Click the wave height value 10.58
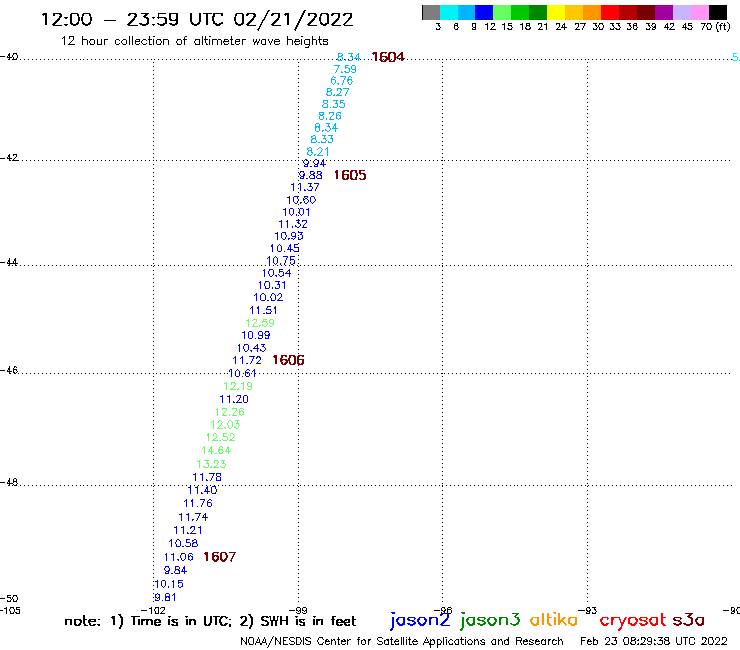Viewport: 740px width, 650px height. click(183, 544)
